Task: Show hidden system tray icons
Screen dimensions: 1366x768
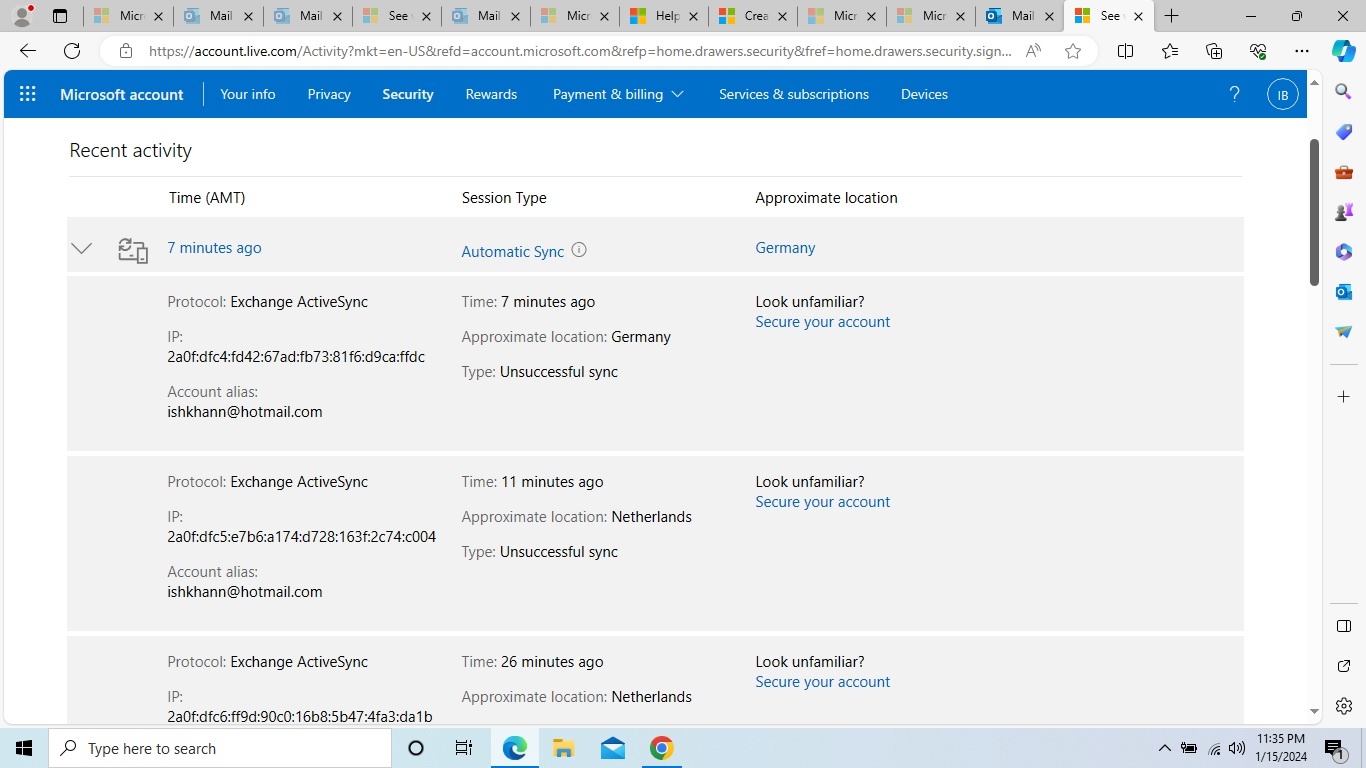Action: coord(1164,748)
